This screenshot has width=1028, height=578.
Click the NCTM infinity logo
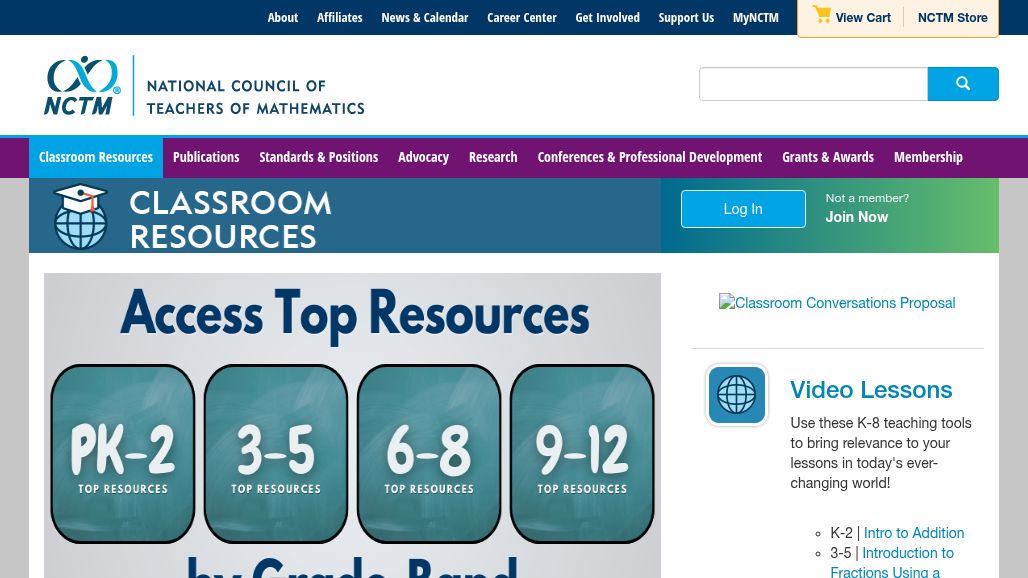tap(83, 86)
